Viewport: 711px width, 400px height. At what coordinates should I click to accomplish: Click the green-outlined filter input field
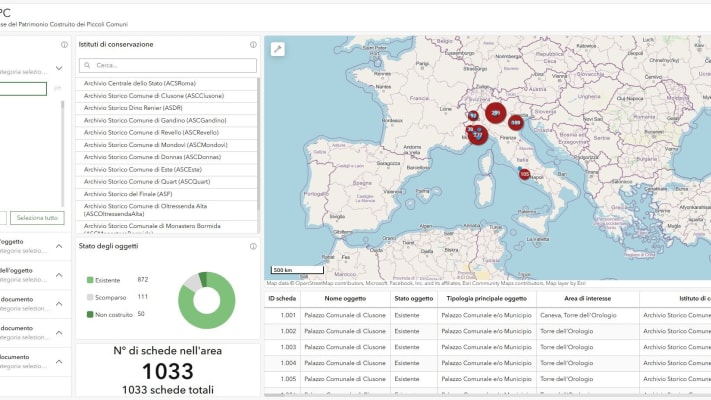click(23, 88)
